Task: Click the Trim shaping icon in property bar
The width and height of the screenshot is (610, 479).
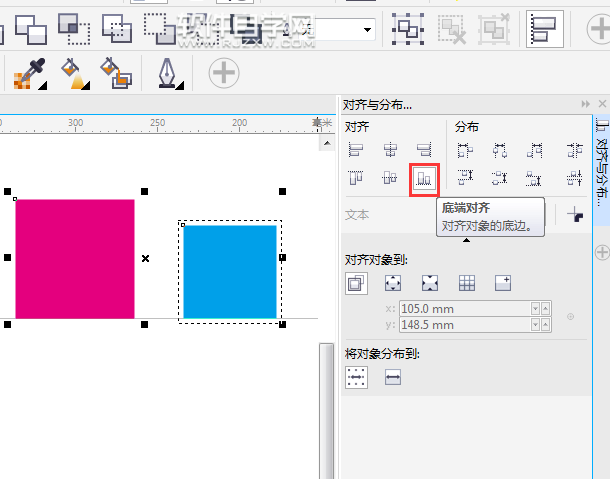Action: point(31,30)
